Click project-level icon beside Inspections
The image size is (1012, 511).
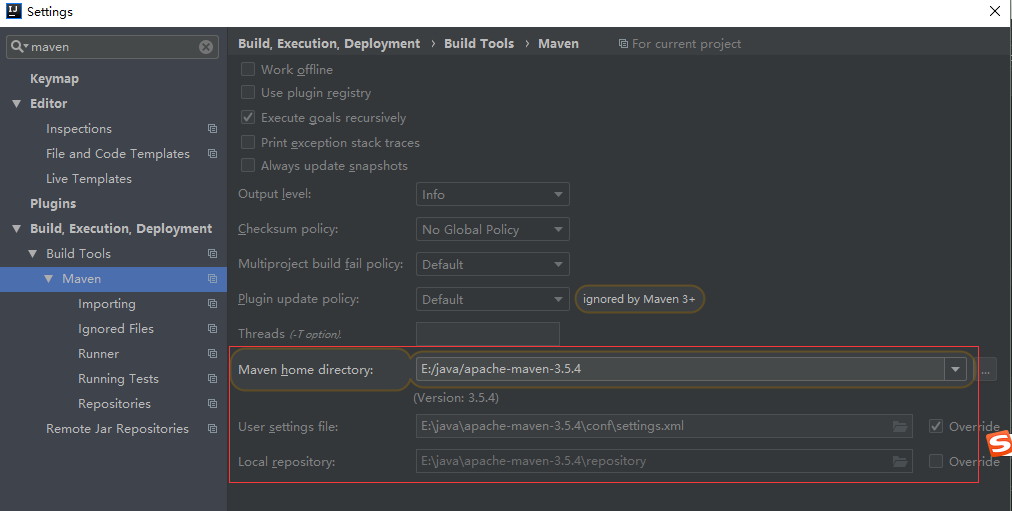click(x=212, y=128)
